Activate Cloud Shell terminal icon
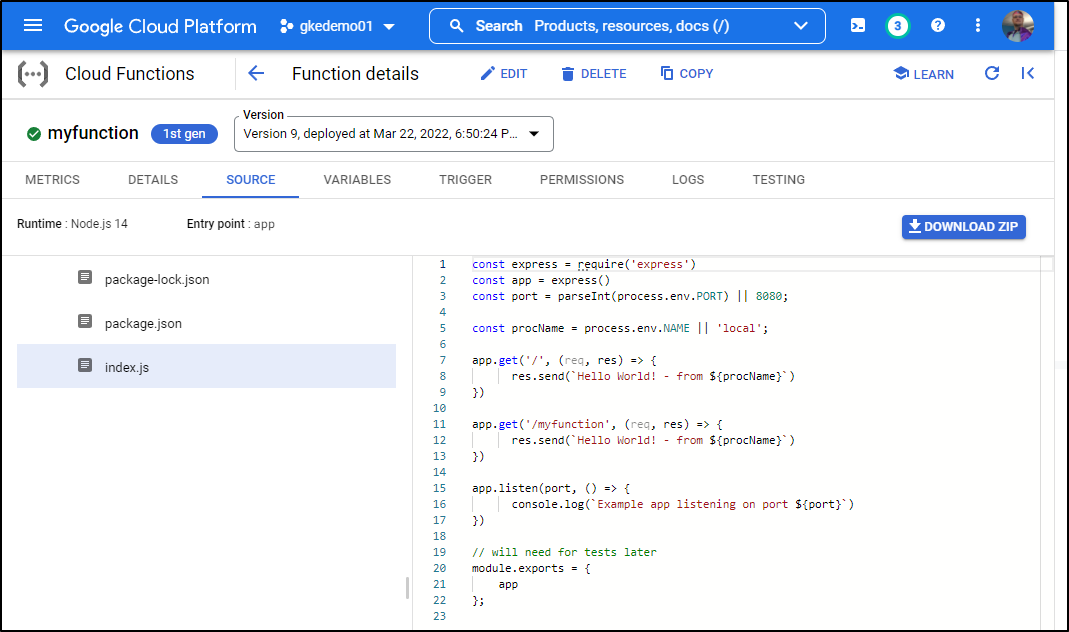Viewport: 1069px width, 632px height. coord(858,26)
